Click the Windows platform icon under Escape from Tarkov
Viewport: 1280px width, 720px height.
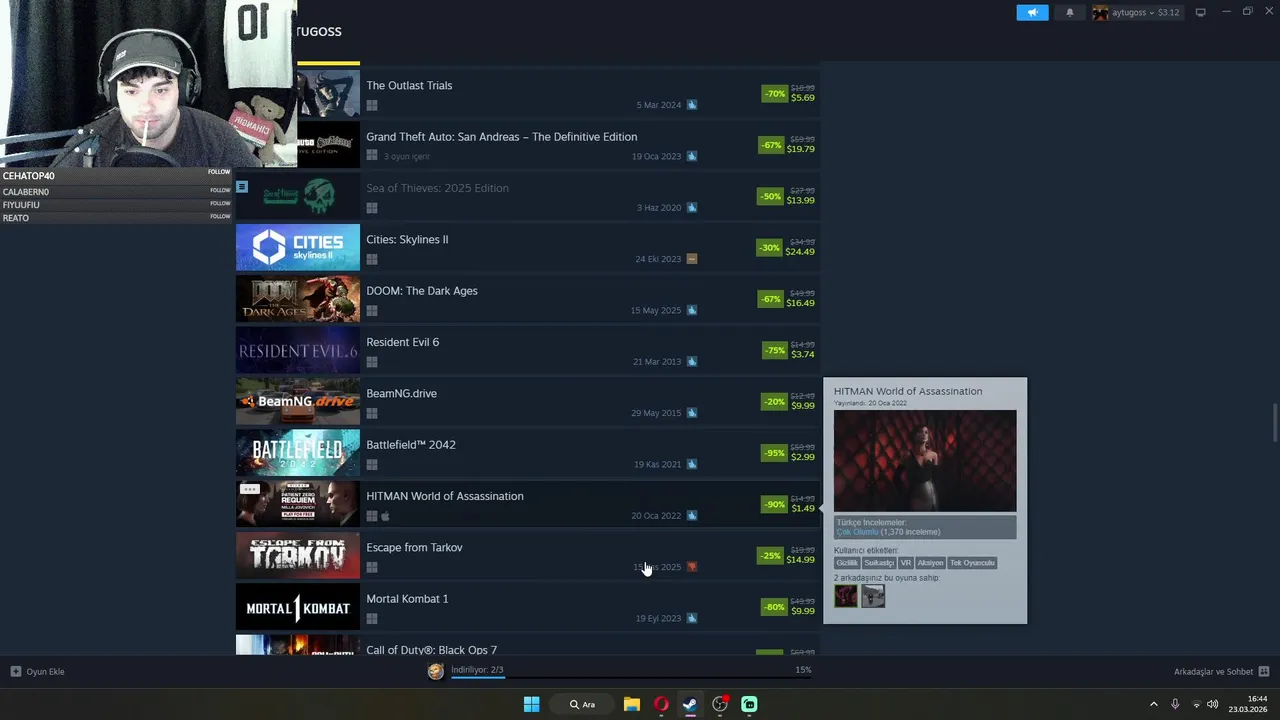point(372,567)
